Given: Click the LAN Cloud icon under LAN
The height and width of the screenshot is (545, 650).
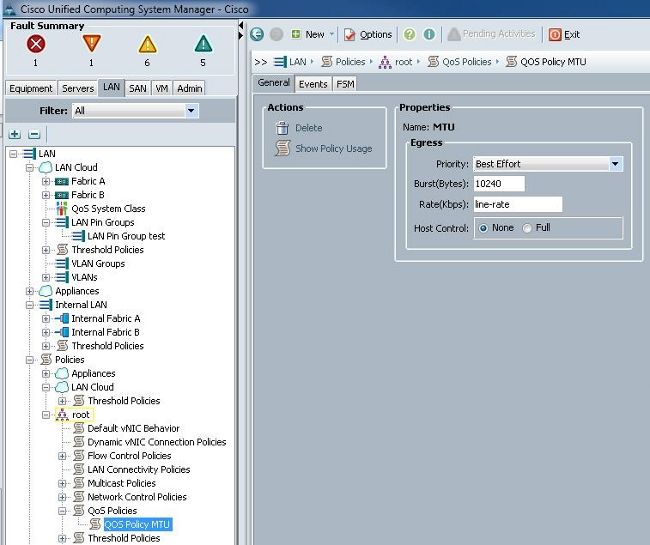Looking at the screenshot, I should pyautogui.click(x=46, y=168).
